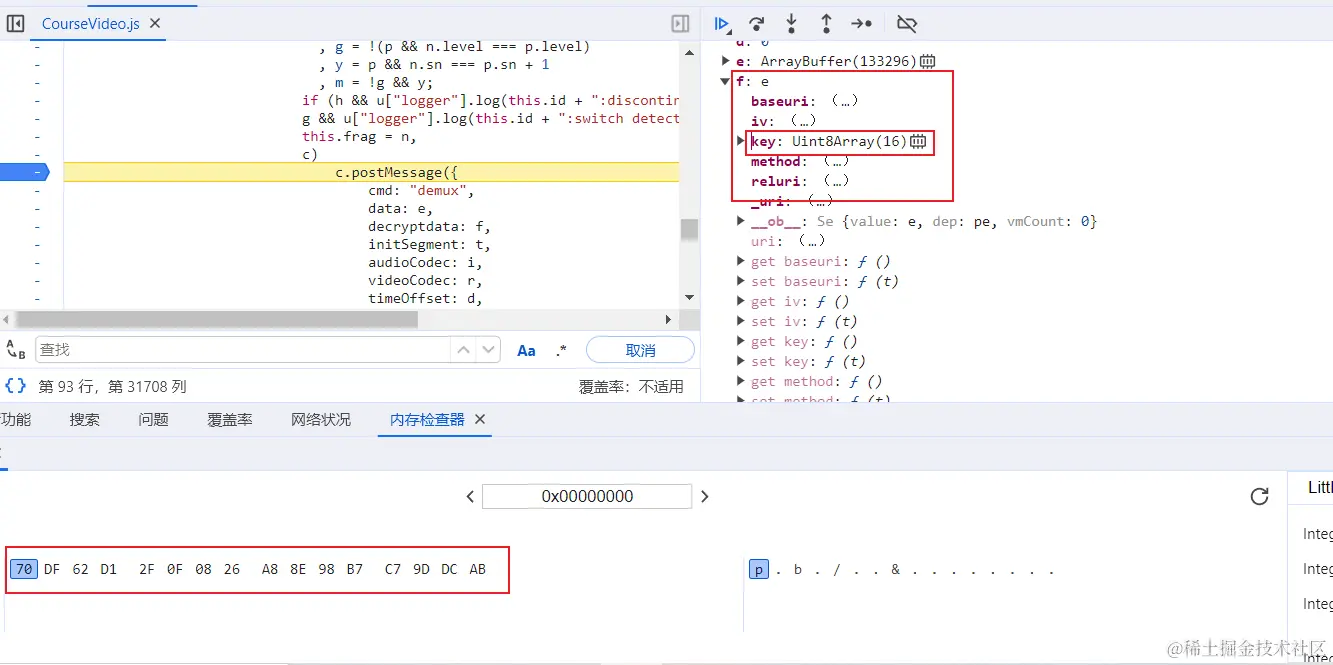The height and width of the screenshot is (665, 1333).
Task: Expand set iv setter
Action: [741, 321]
